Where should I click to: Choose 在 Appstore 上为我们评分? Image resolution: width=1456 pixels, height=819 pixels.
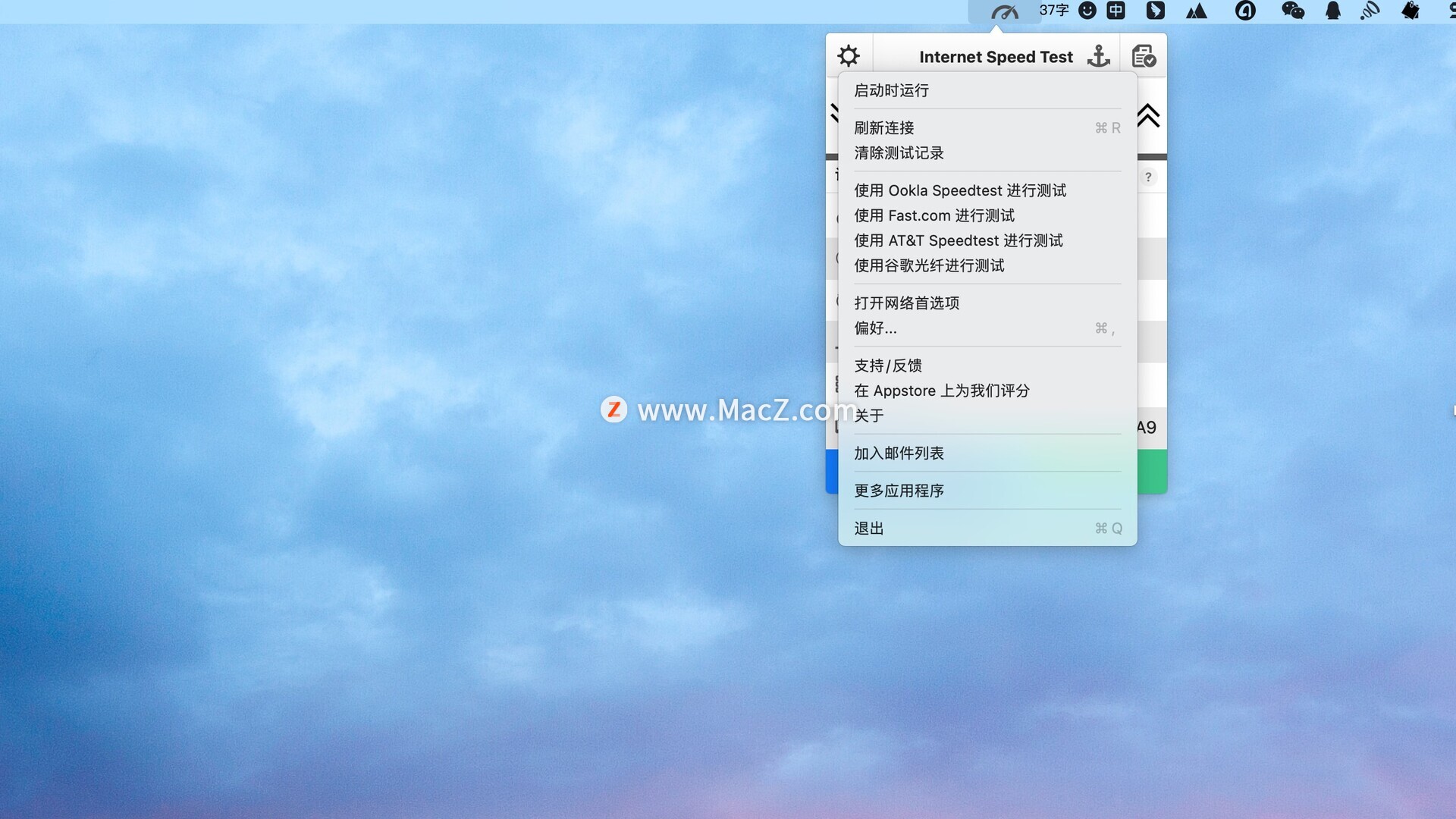[x=987, y=391]
